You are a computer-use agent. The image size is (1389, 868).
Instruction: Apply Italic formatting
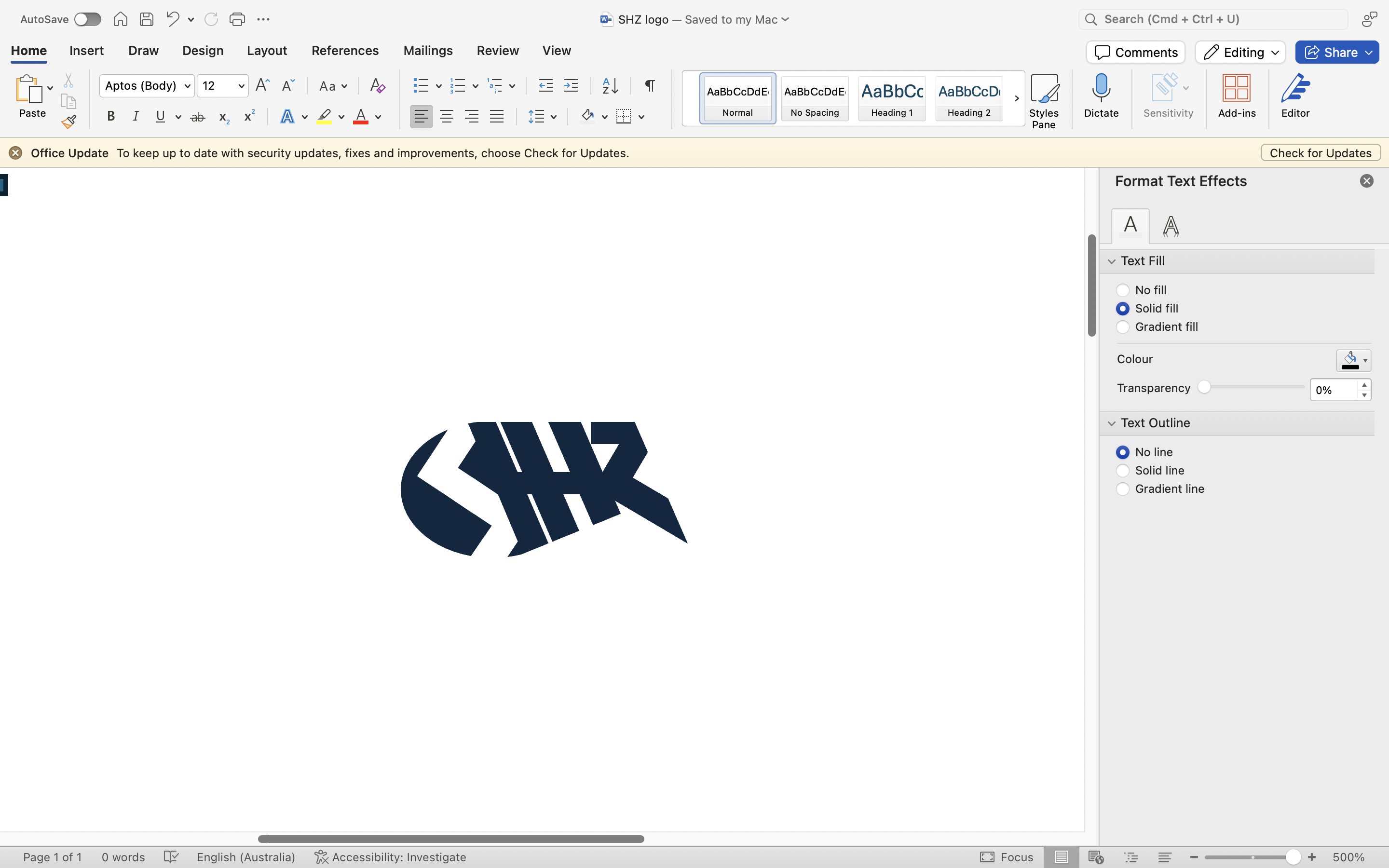pos(136,117)
